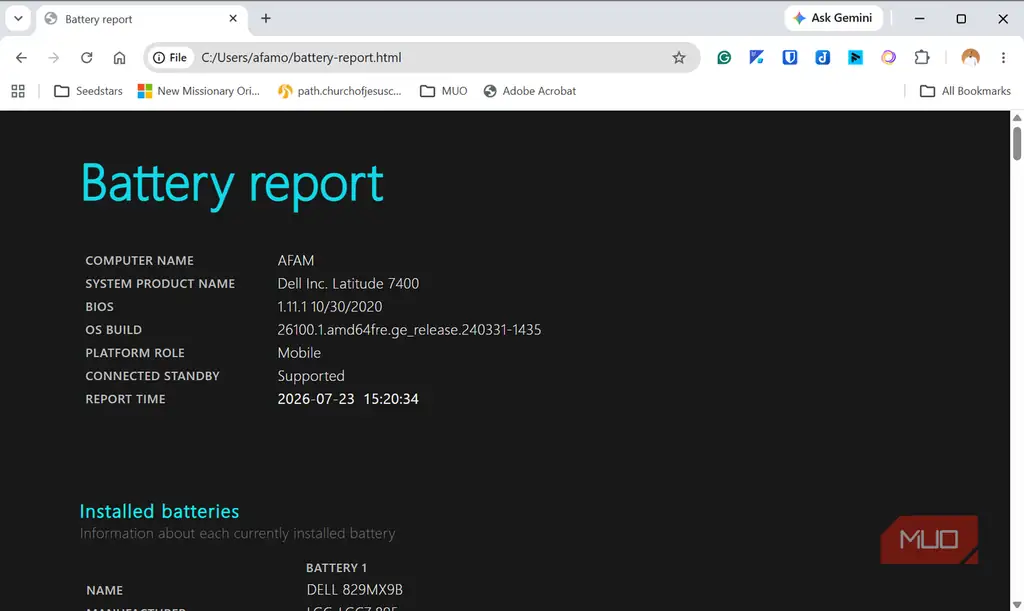Open the user profile avatar

pos(970,57)
